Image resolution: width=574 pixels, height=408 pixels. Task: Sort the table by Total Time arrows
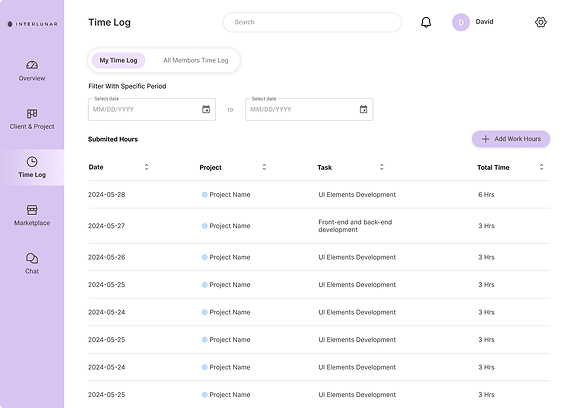pos(541,167)
